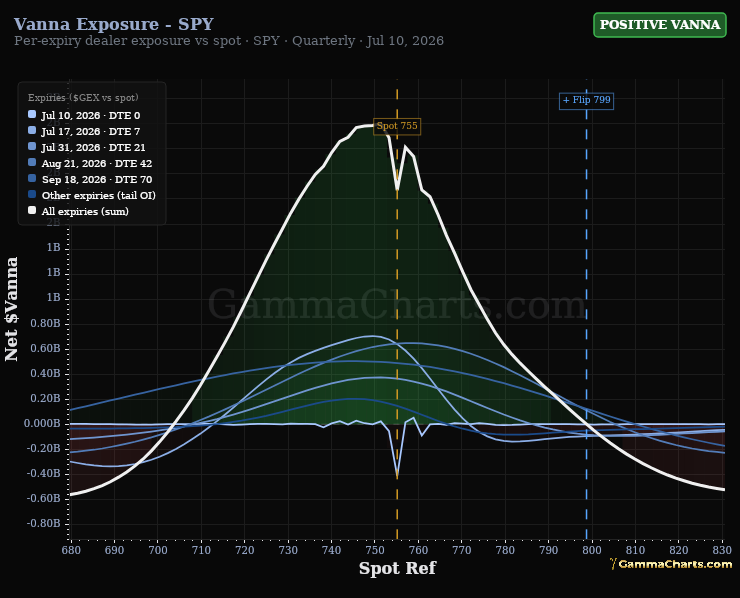Click the 750 x-axis tick label
Image resolution: width=740 pixels, height=598 pixels.
coord(375,550)
